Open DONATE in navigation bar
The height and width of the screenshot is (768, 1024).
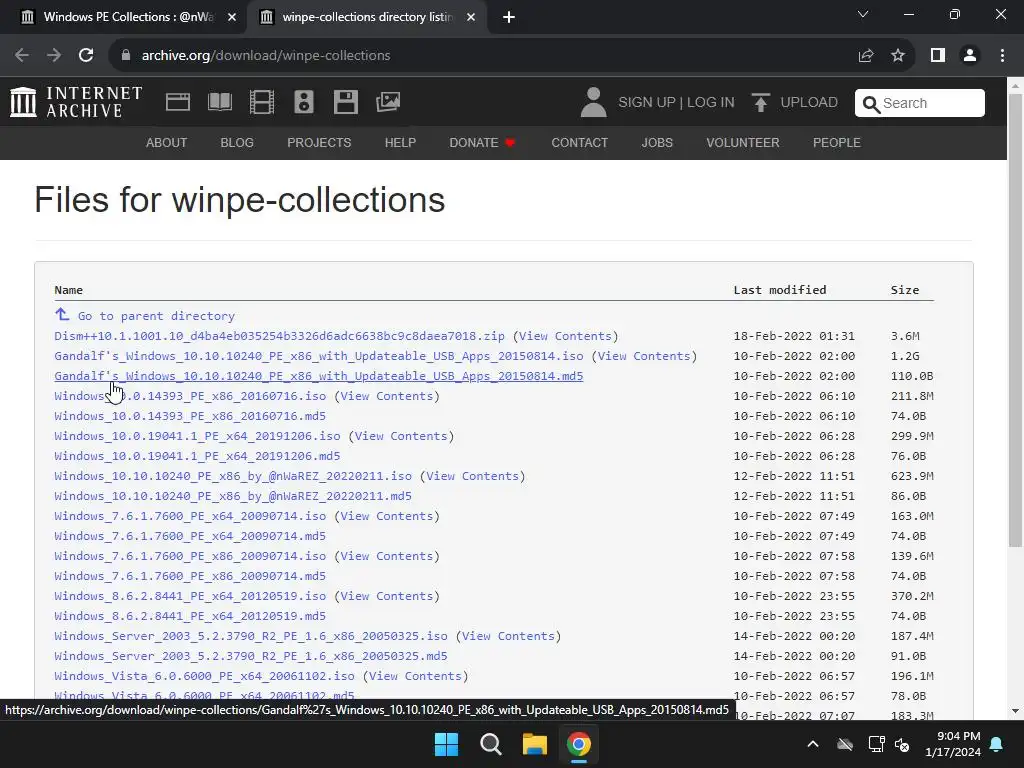coord(482,142)
